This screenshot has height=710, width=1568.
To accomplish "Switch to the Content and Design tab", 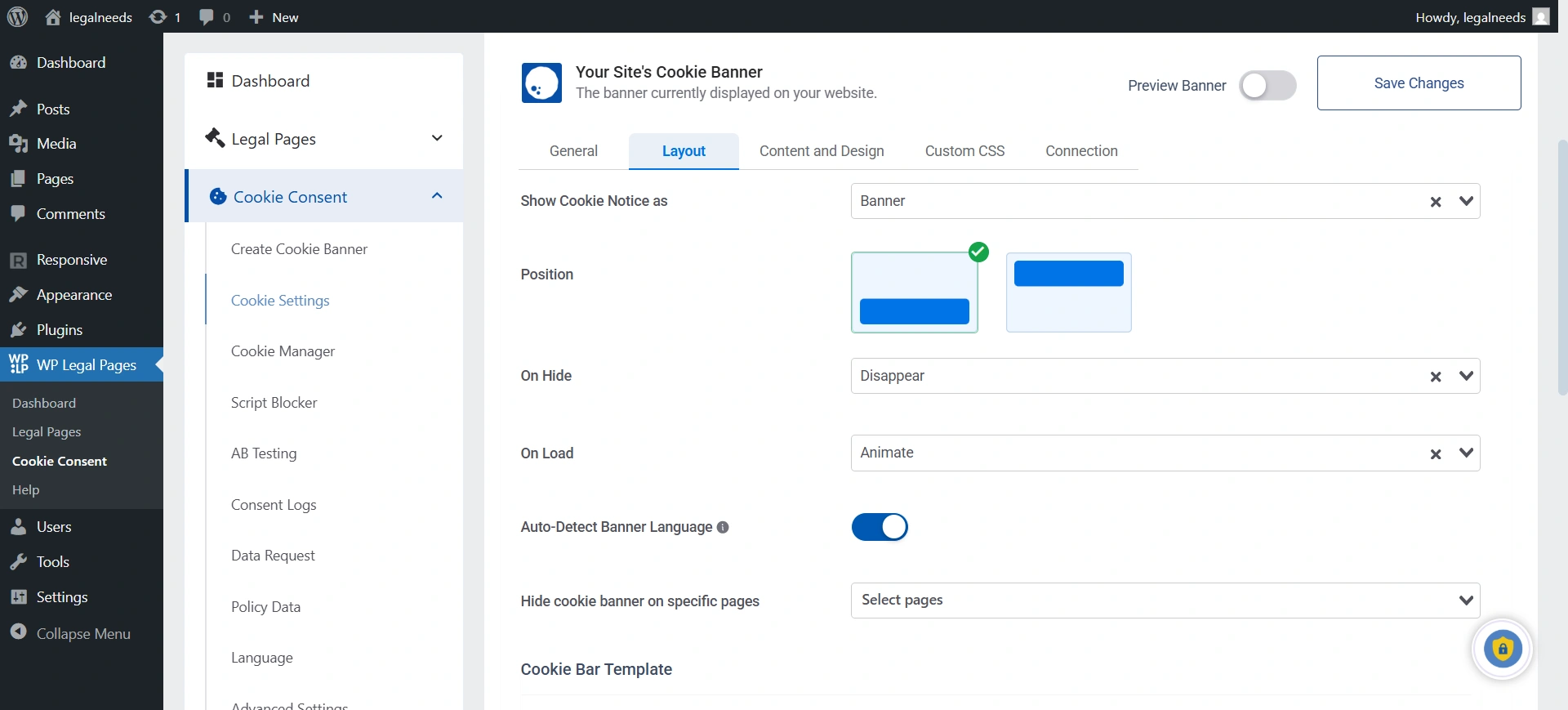I will click(x=822, y=151).
